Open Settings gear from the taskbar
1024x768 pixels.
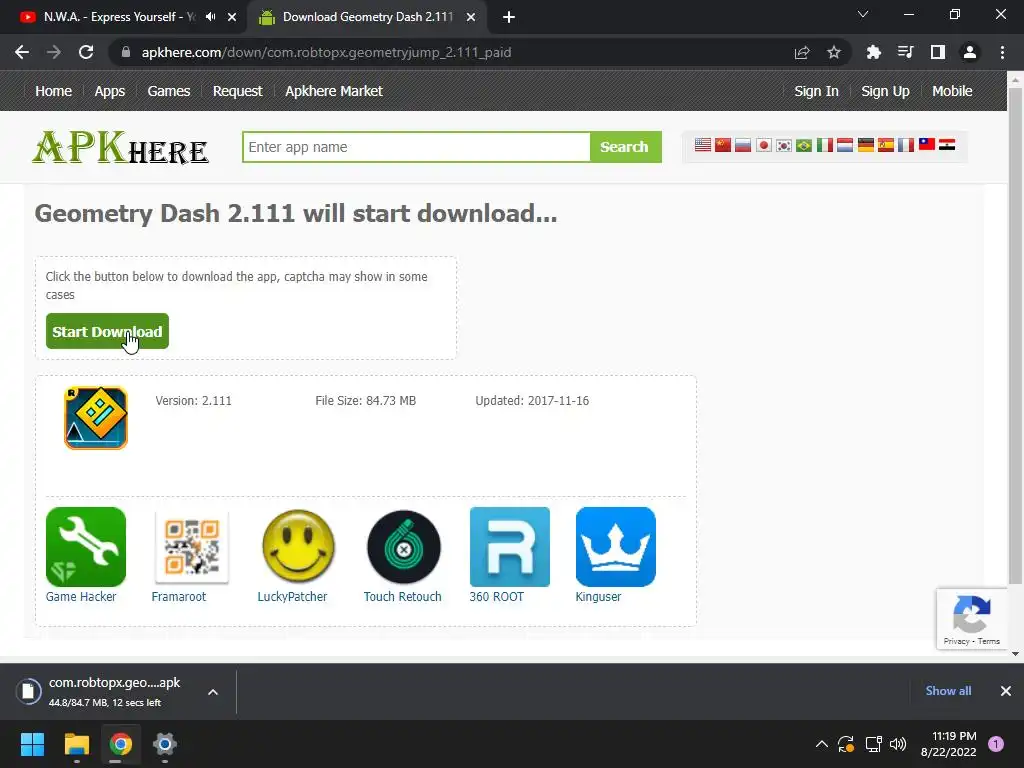click(x=165, y=744)
